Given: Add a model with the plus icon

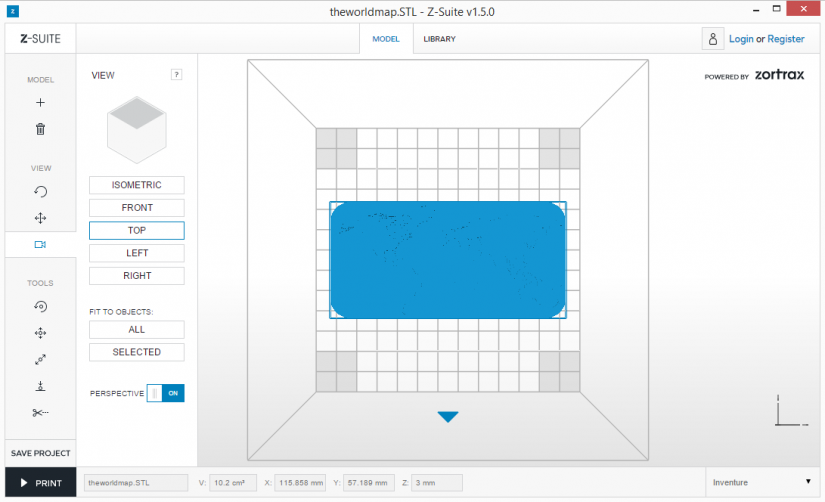Looking at the screenshot, I should click(41, 103).
